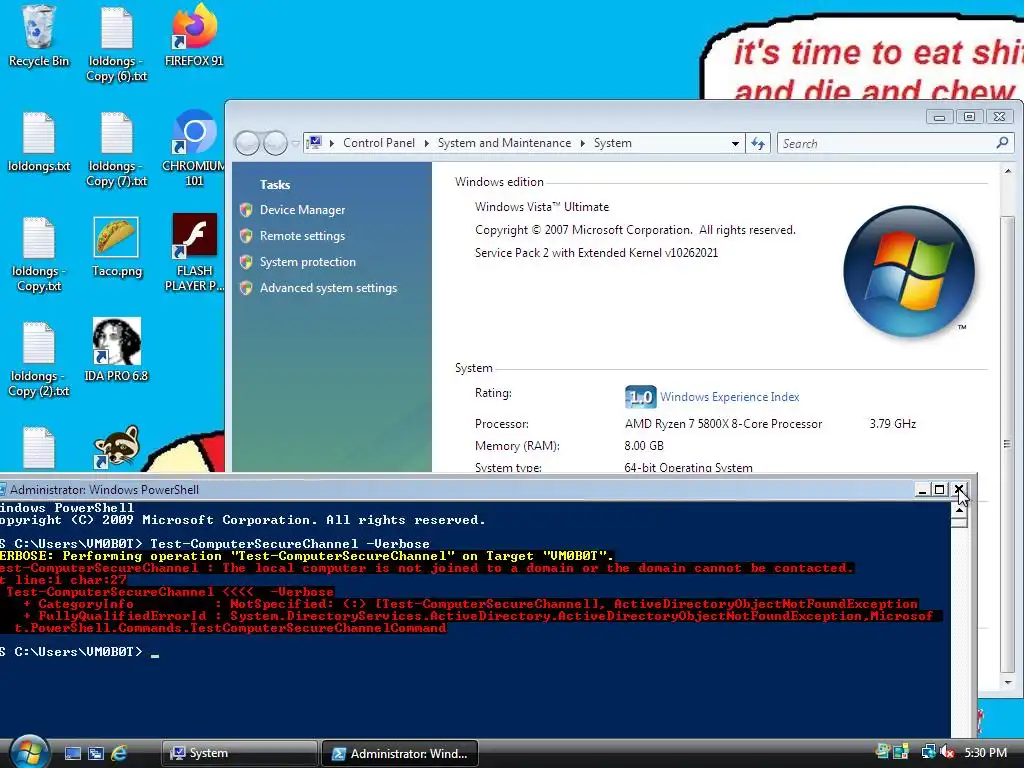Select the Taco.png image file
The height and width of the screenshot is (768, 1024).
117,247
